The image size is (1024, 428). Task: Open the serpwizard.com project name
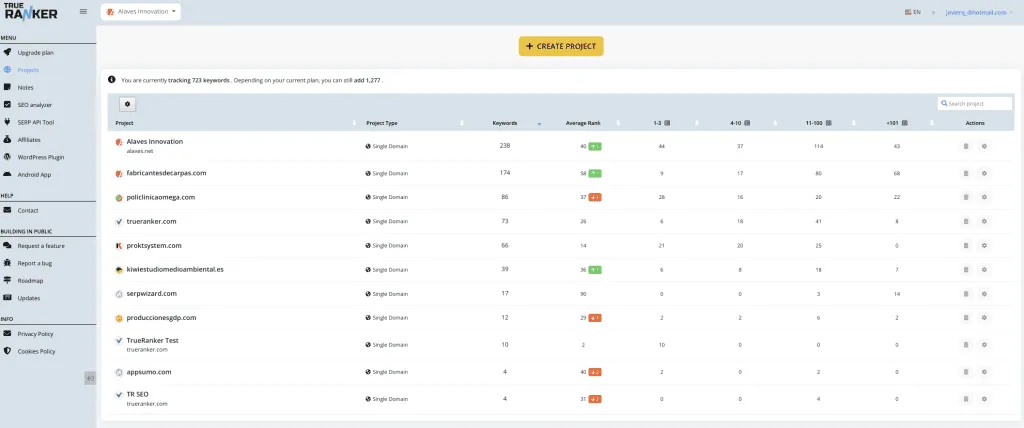pyautogui.click(x=152, y=294)
